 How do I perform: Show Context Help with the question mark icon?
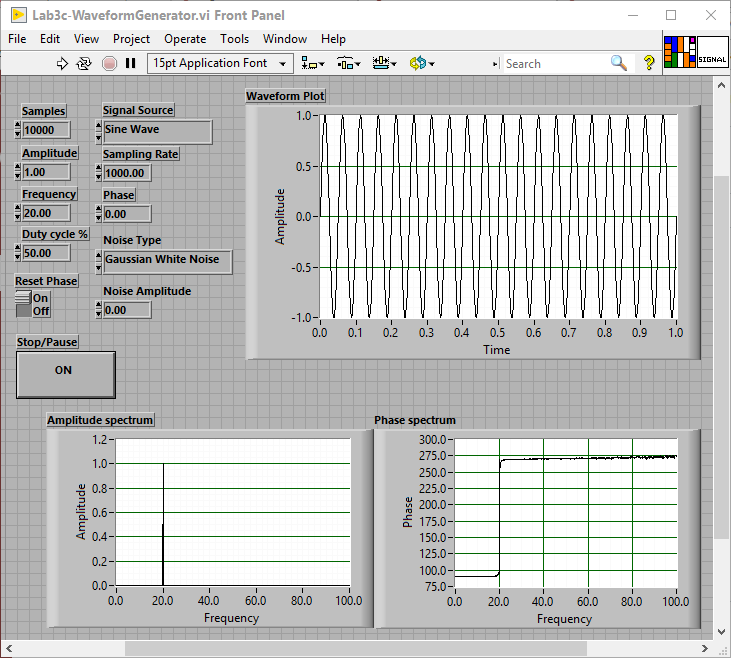[649, 63]
